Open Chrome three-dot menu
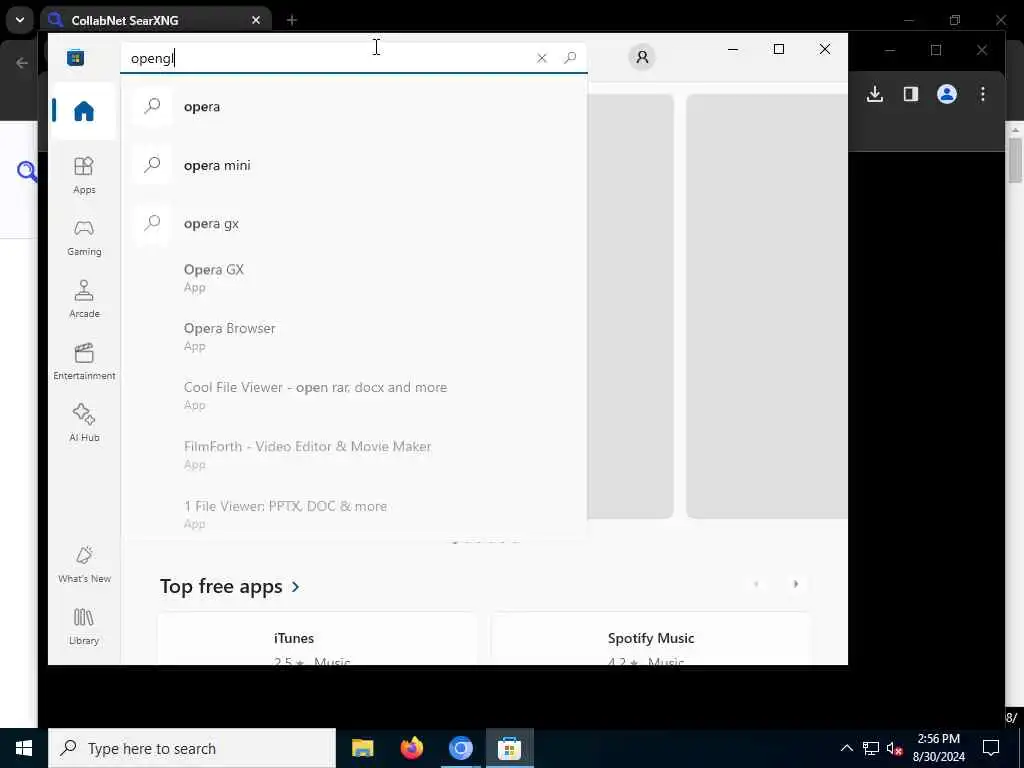 [983, 95]
